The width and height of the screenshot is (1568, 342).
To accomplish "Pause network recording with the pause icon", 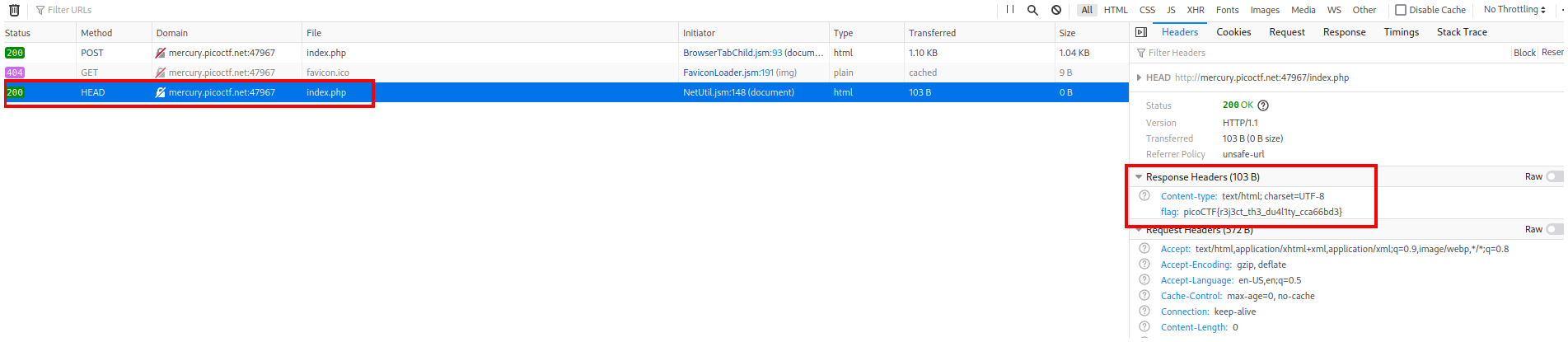I will click(1010, 10).
